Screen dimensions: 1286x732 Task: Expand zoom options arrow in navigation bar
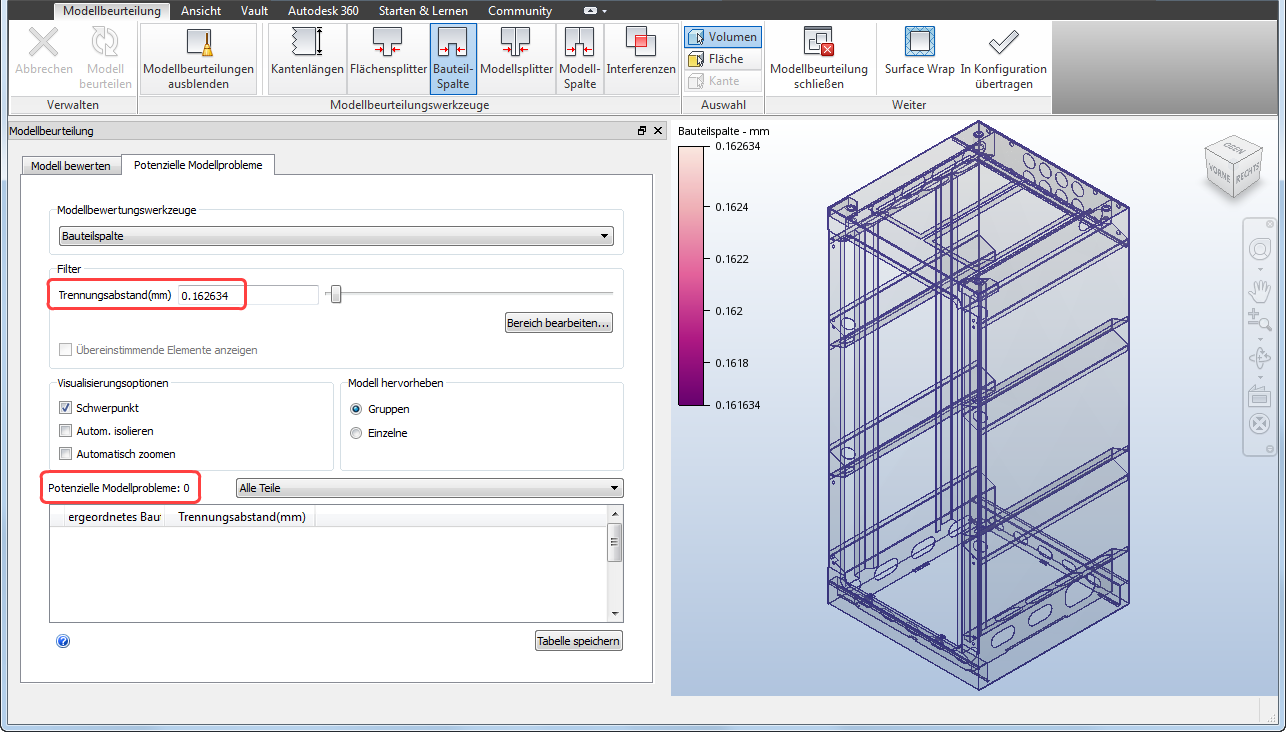point(1260,340)
